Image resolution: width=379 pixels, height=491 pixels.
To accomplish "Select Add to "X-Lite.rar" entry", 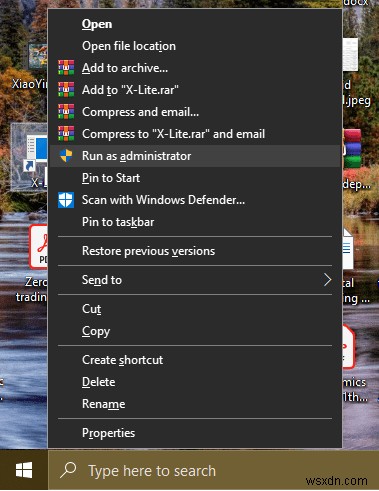I will point(195,90).
